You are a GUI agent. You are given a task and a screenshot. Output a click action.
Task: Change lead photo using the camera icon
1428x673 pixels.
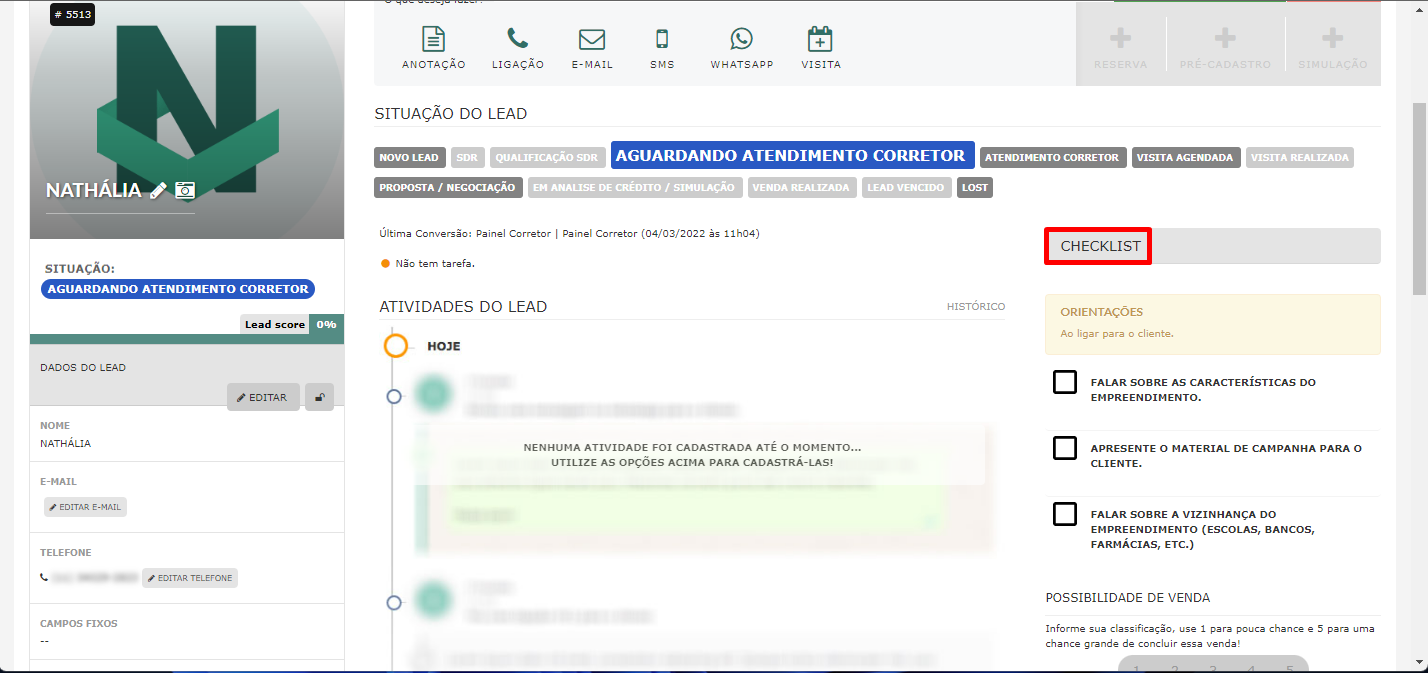point(185,190)
